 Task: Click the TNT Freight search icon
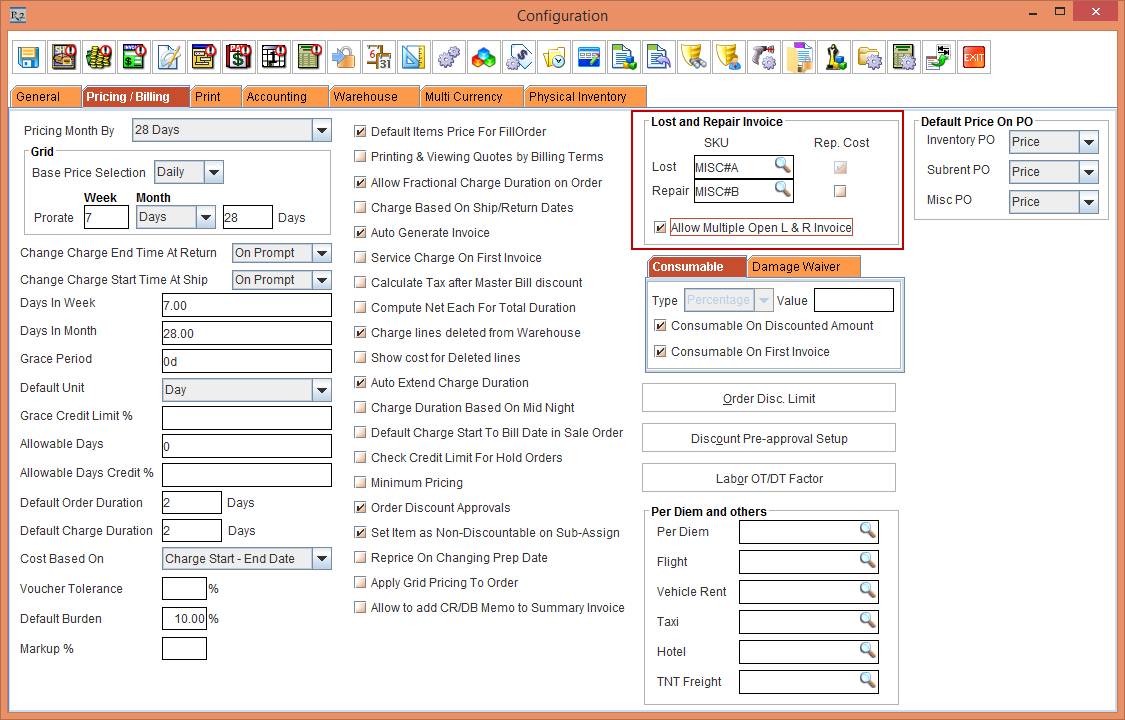pyautogui.click(x=867, y=681)
